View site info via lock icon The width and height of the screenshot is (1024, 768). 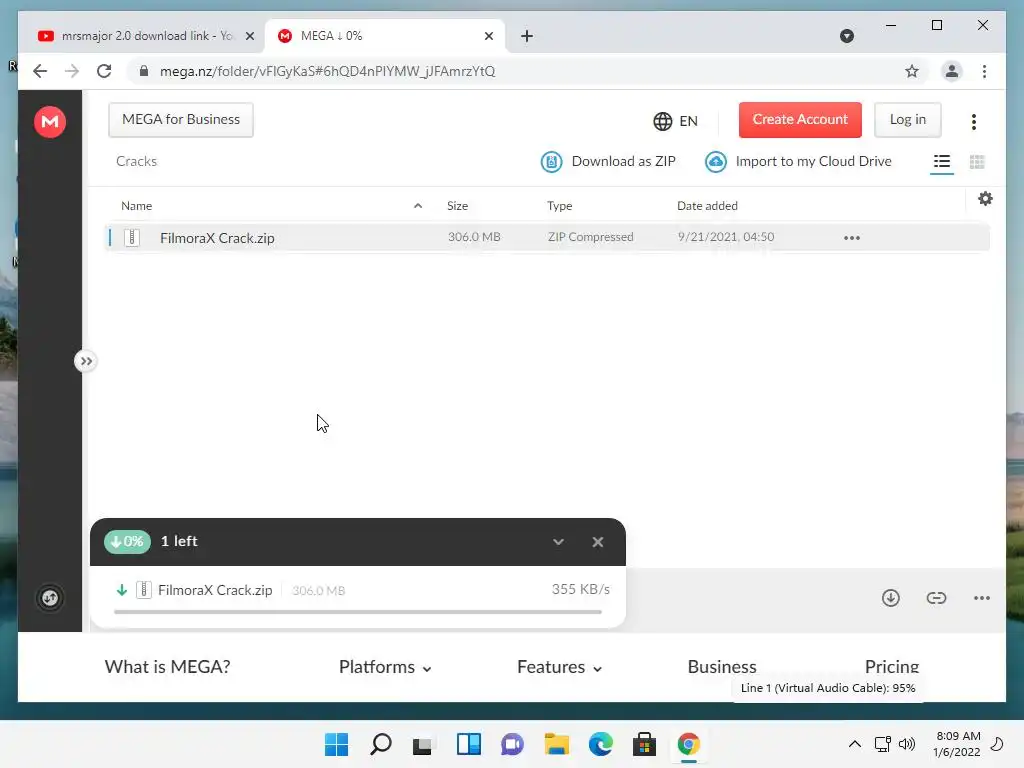(x=144, y=71)
